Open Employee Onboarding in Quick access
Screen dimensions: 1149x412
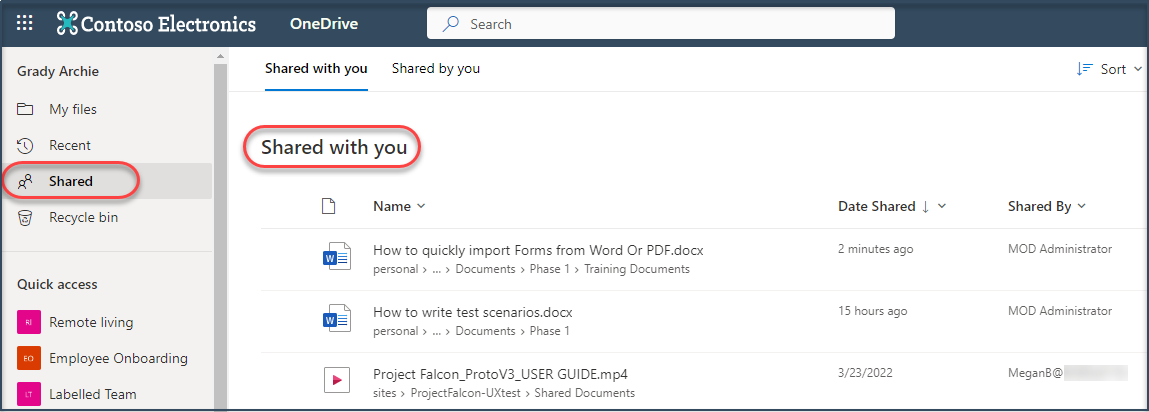[x=118, y=358]
